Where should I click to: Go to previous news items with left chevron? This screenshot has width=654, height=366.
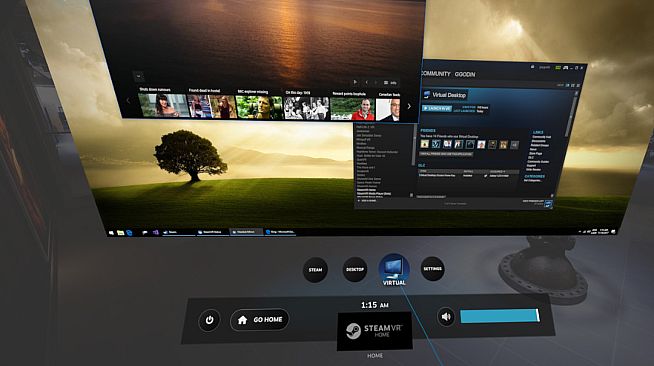[128, 100]
